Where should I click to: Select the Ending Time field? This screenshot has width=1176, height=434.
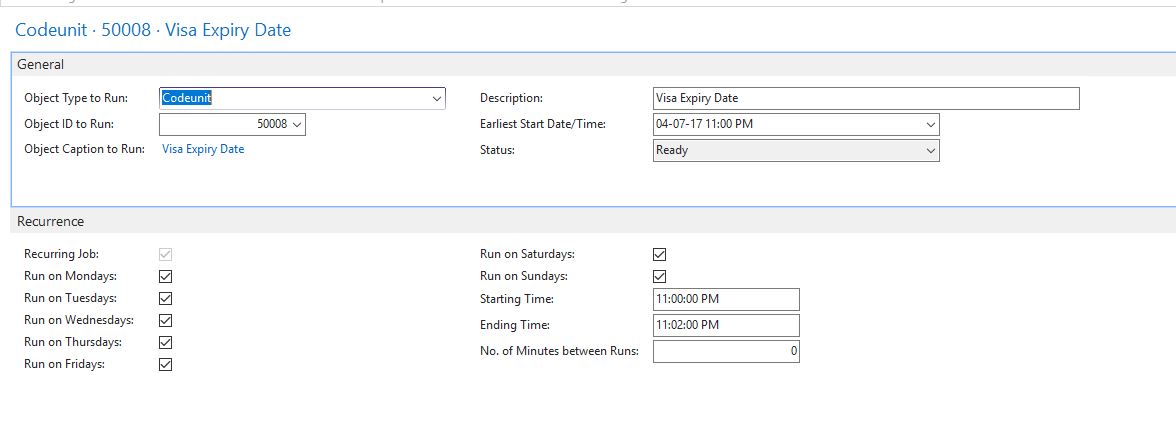click(726, 325)
